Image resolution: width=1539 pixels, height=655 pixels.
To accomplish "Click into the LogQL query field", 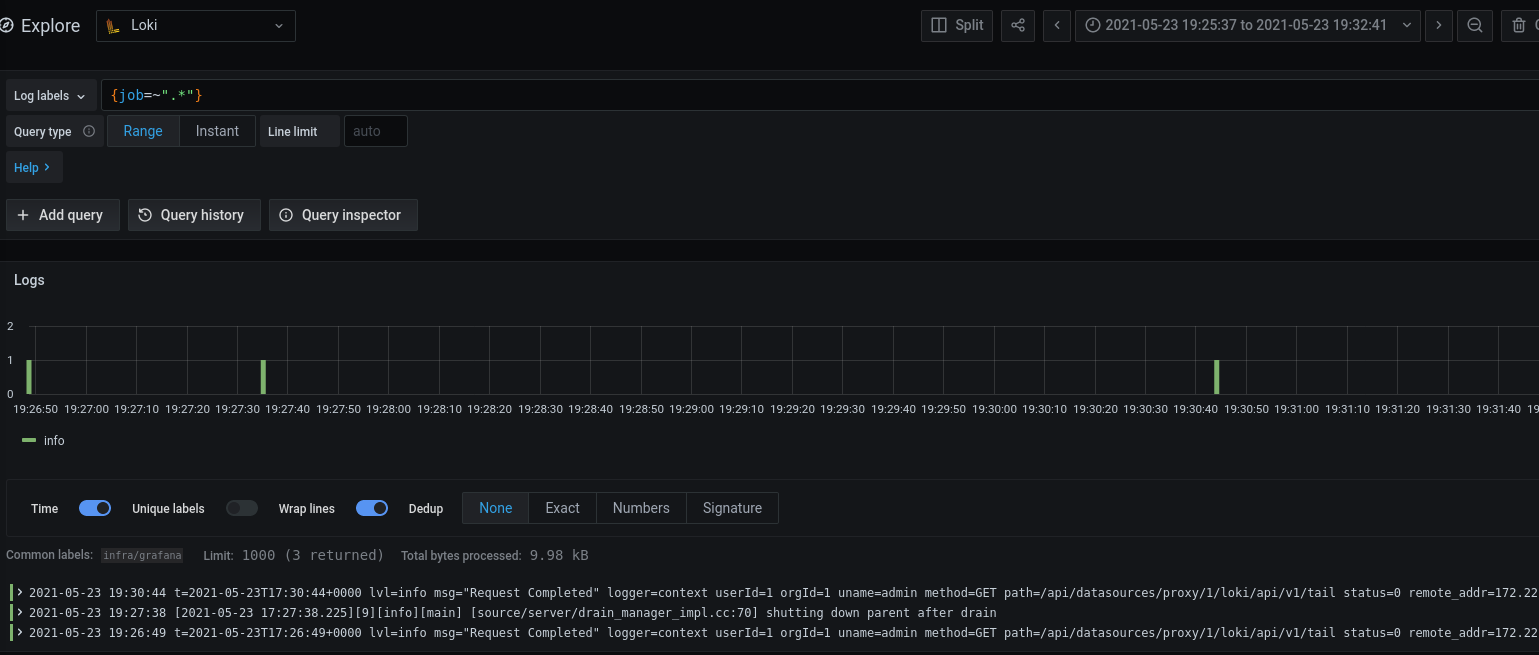I will pos(820,95).
